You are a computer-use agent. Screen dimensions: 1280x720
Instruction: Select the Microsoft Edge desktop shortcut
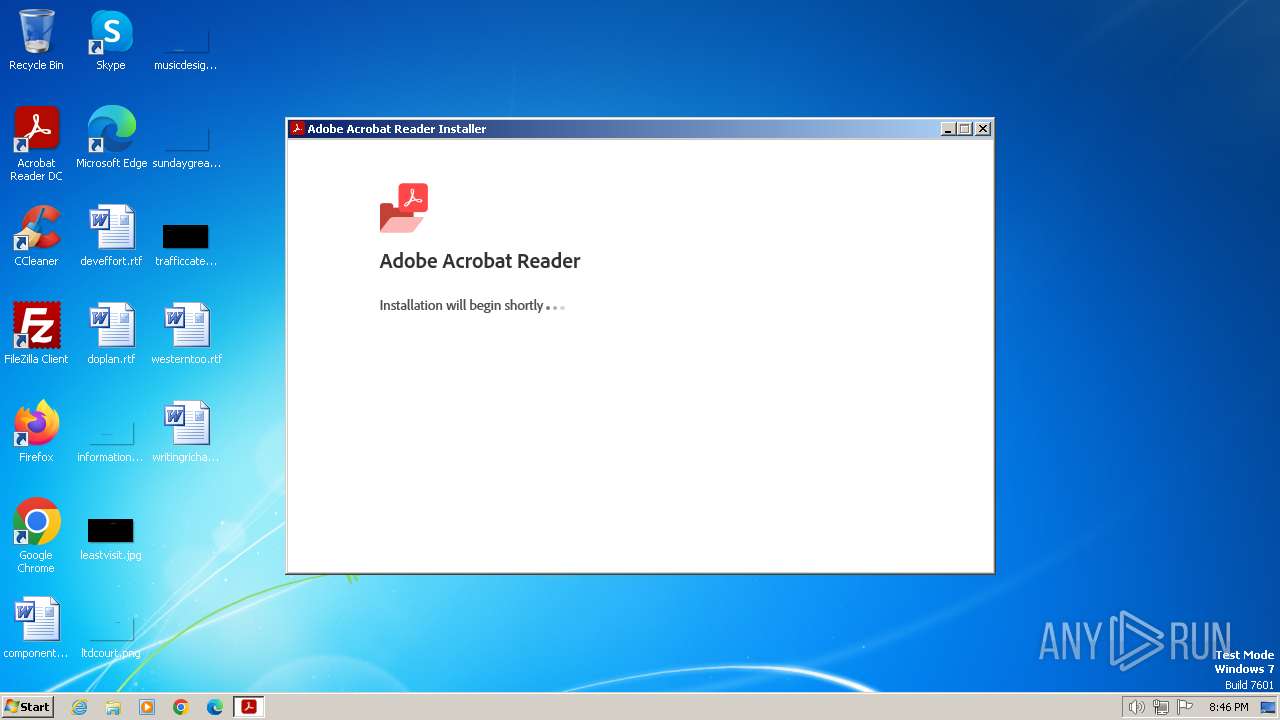(111, 138)
